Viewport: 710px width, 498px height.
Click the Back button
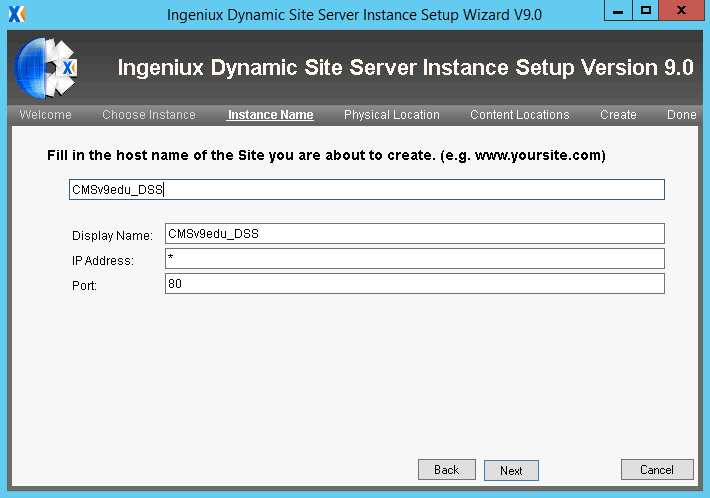pyautogui.click(x=446, y=469)
